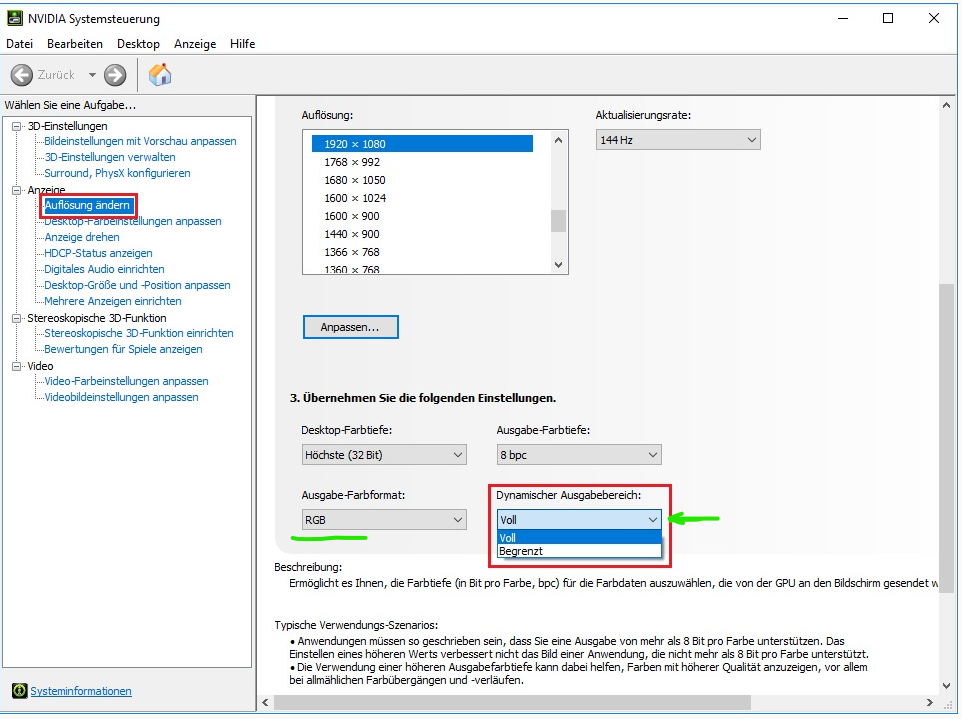Select resolution 1600 × 900
Viewport: 962px width, 719px height.
click(422, 216)
